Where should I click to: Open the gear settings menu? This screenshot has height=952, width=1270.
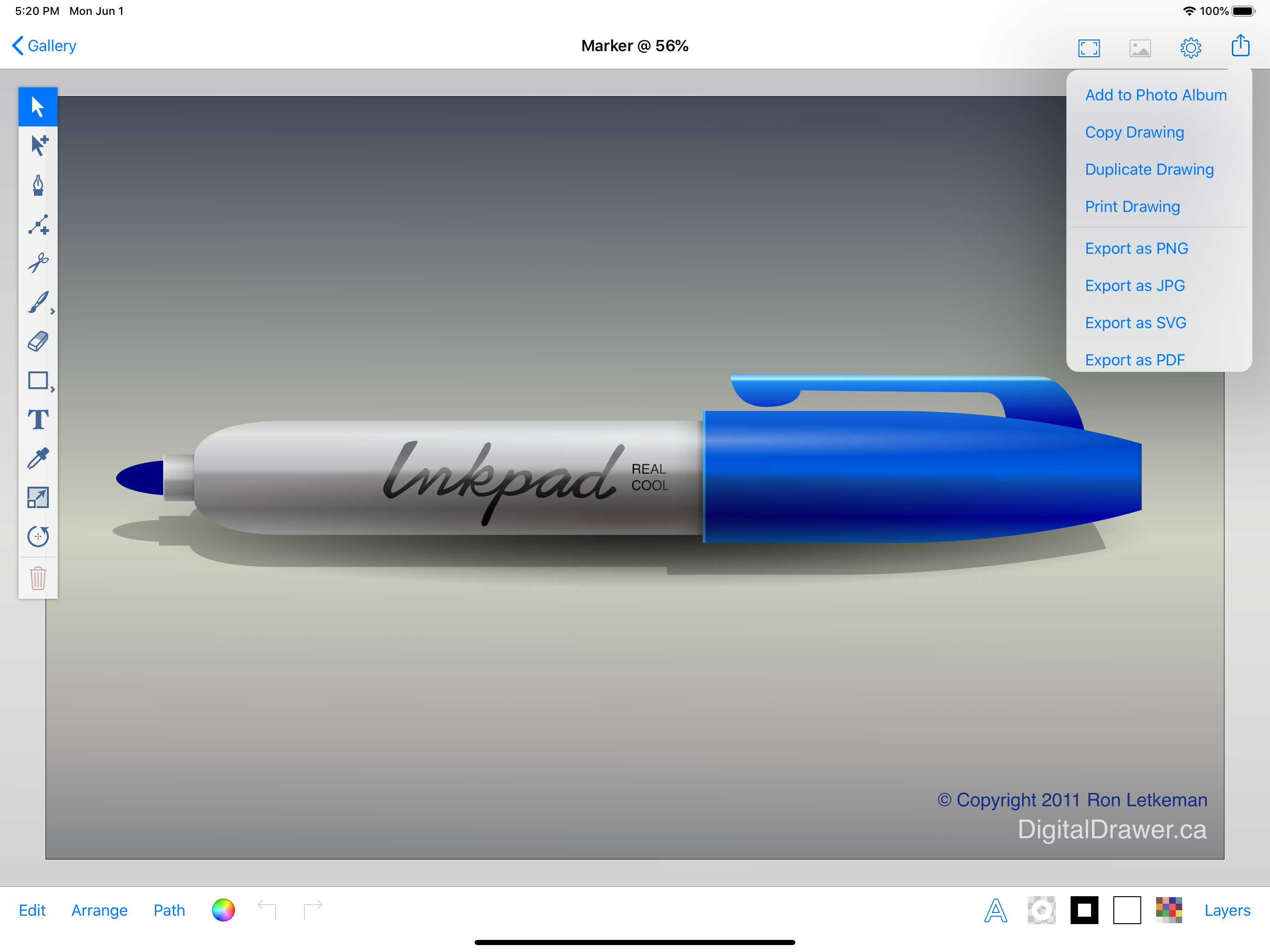1191,48
